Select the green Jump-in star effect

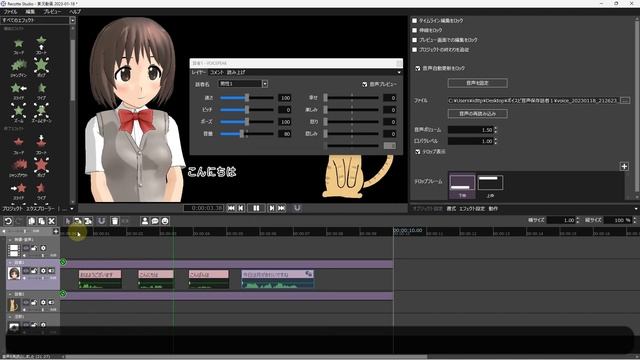18,65
